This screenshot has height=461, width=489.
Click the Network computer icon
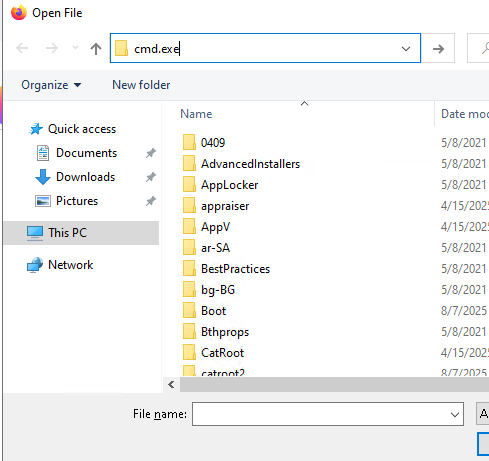(35, 265)
